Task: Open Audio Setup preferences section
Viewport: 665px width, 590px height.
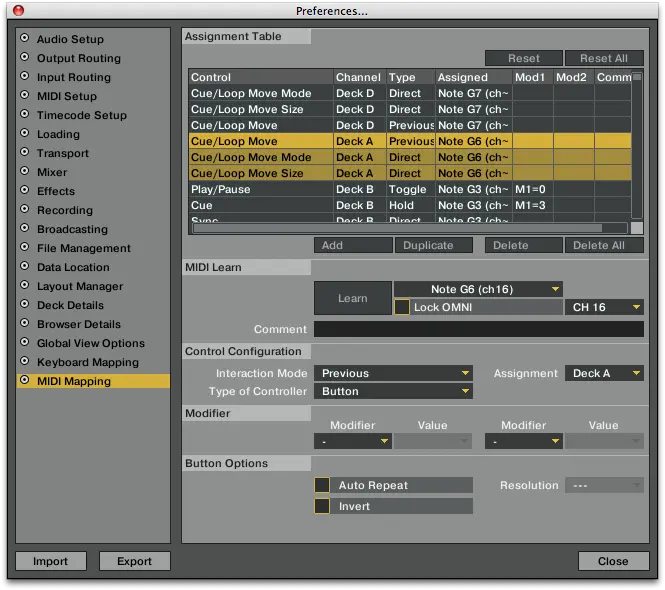Action: 70,39
